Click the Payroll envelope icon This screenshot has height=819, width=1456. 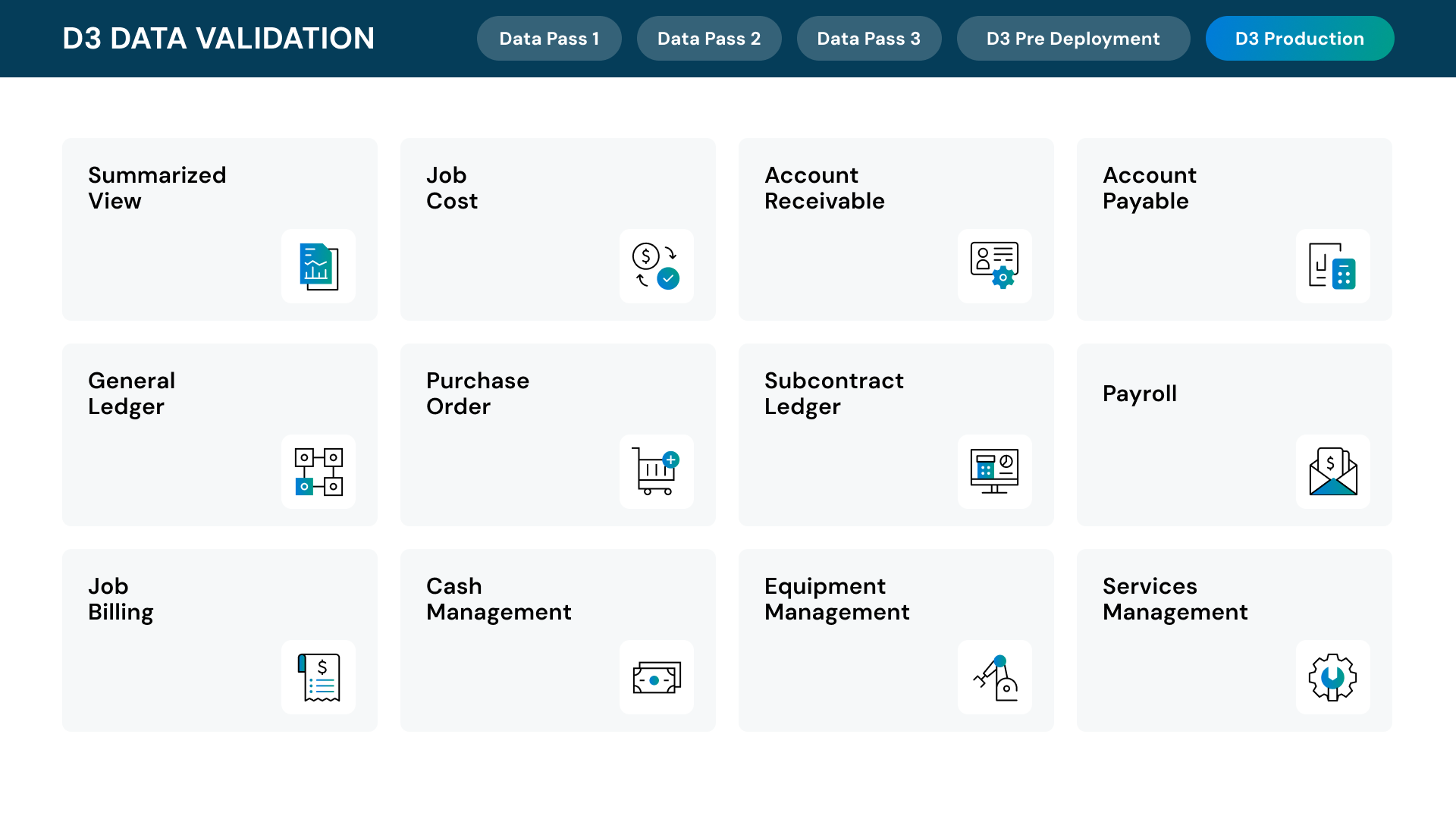click(x=1333, y=472)
